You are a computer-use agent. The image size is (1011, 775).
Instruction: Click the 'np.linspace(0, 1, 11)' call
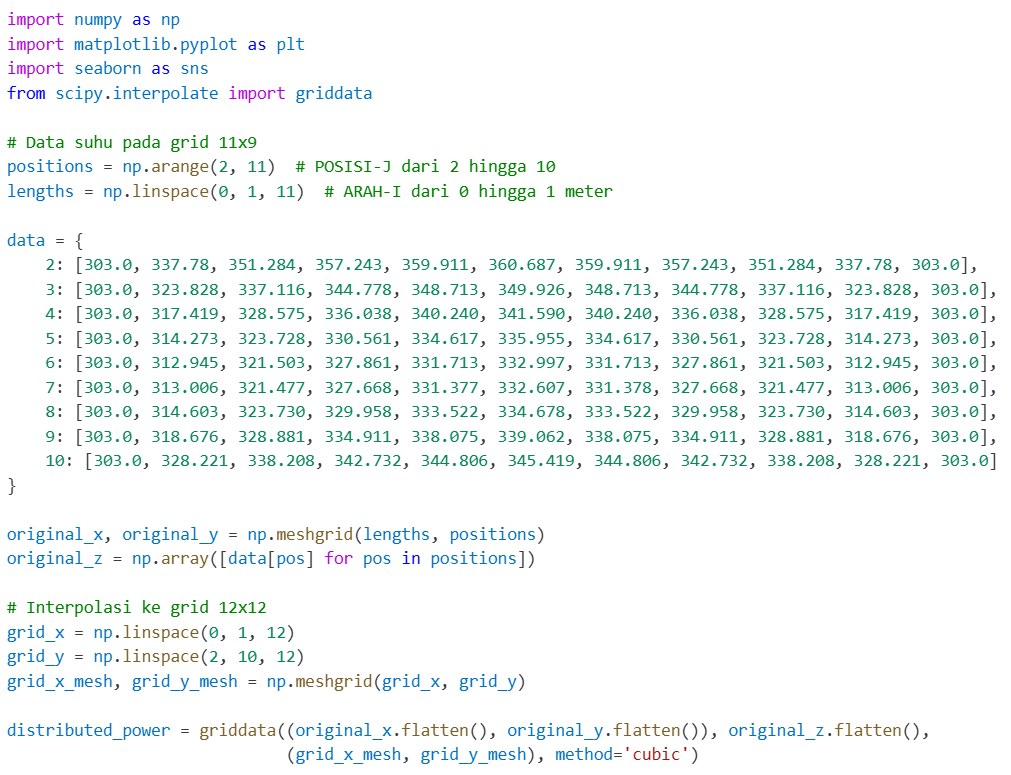click(x=203, y=191)
